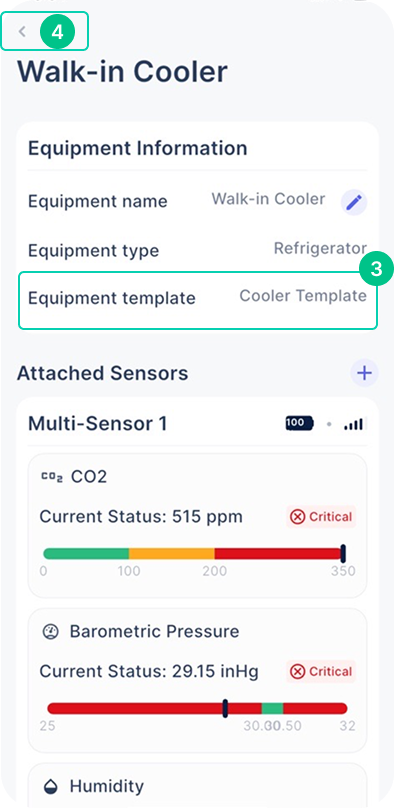Add a sensor with the plus icon
Viewport: 394px width, 808px height.
(x=364, y=373)
